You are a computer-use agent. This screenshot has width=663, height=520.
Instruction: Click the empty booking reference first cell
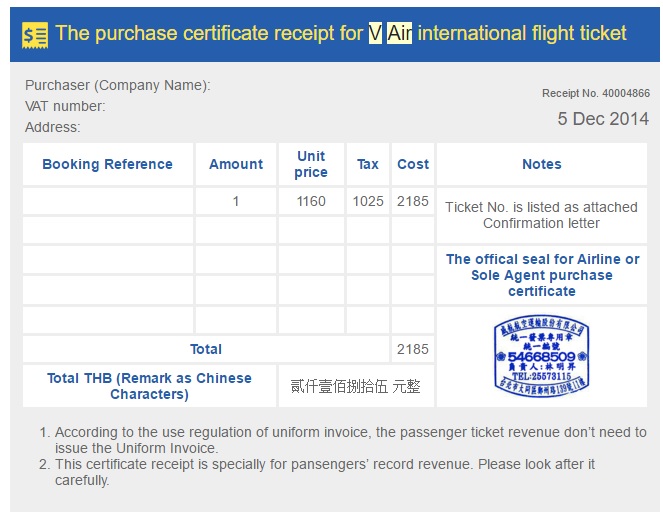pos(108,201)
